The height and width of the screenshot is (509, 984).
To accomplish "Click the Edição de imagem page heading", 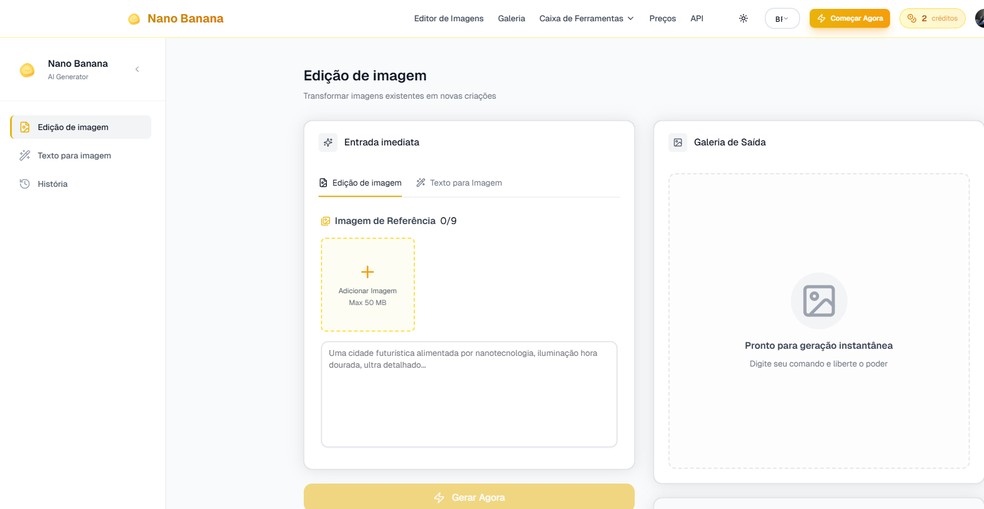I will pyautogui.click(x=365, y=76).
